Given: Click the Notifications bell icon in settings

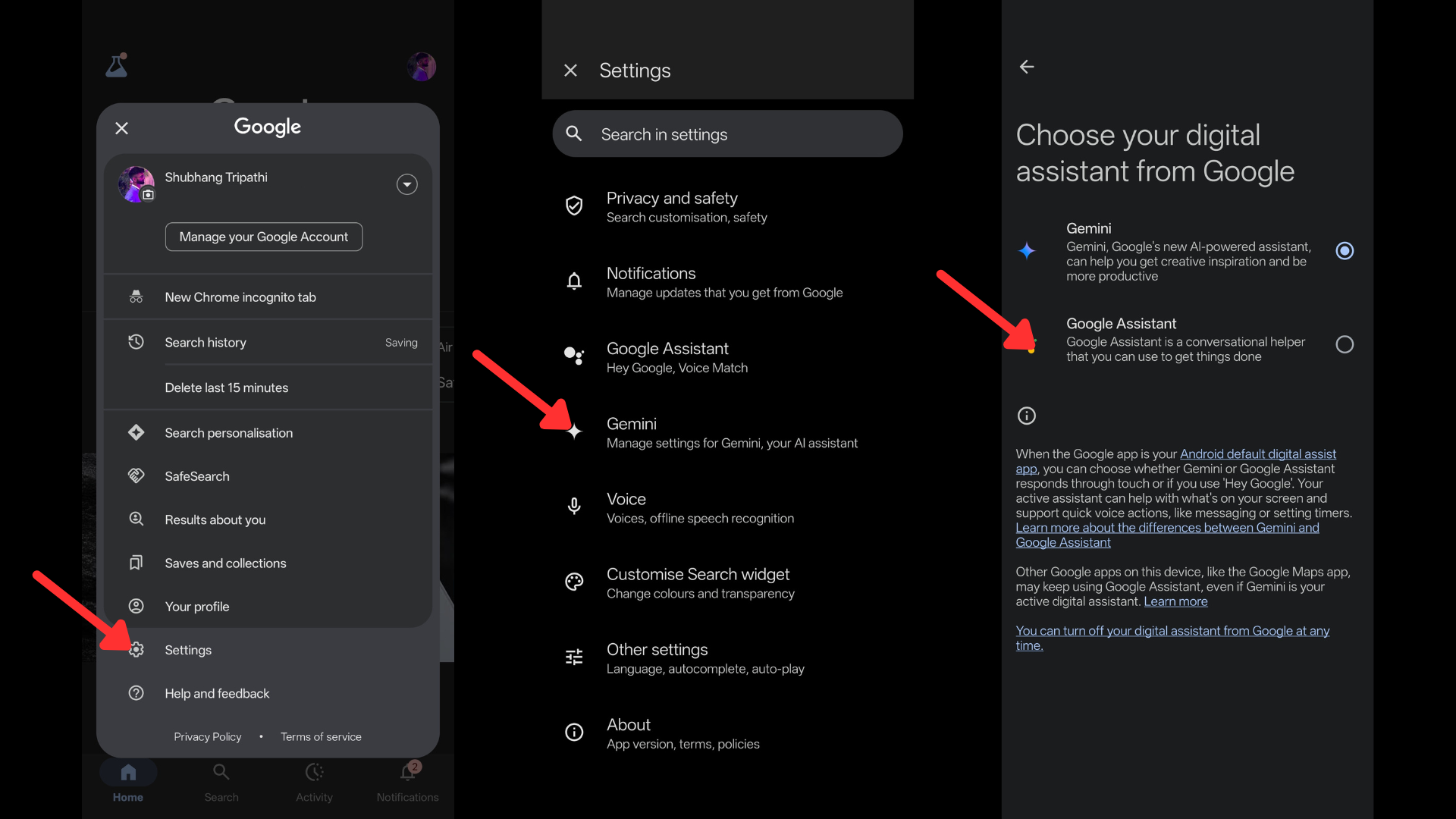Looking at the screenshot, I should (574, 281).
